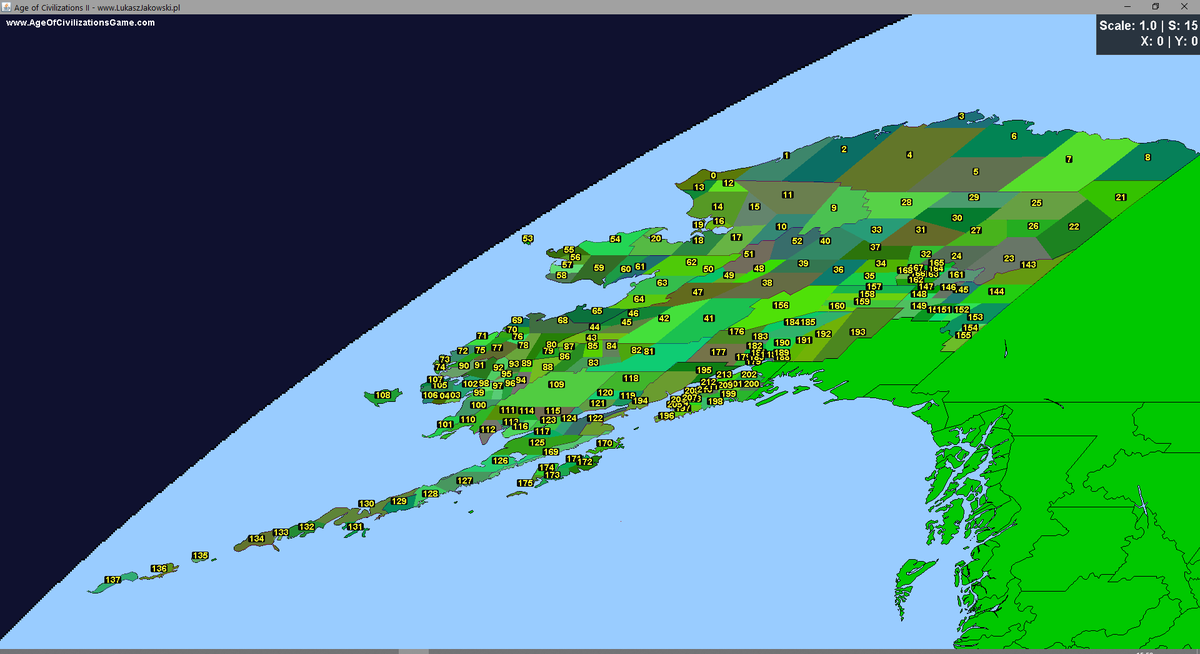Select the island labeled 137
Image resolution: width=1200 pixels, height=654 pixels.
(113, 580)
